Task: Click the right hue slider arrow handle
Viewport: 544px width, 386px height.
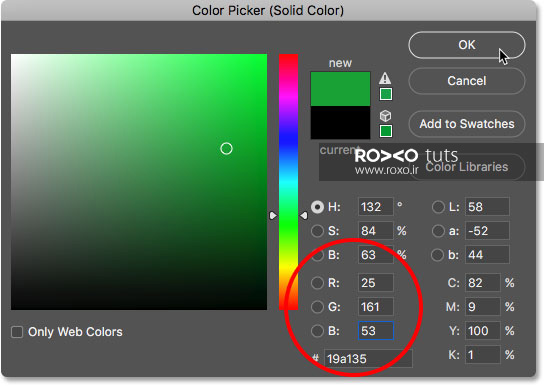Action: pos(304,215)
